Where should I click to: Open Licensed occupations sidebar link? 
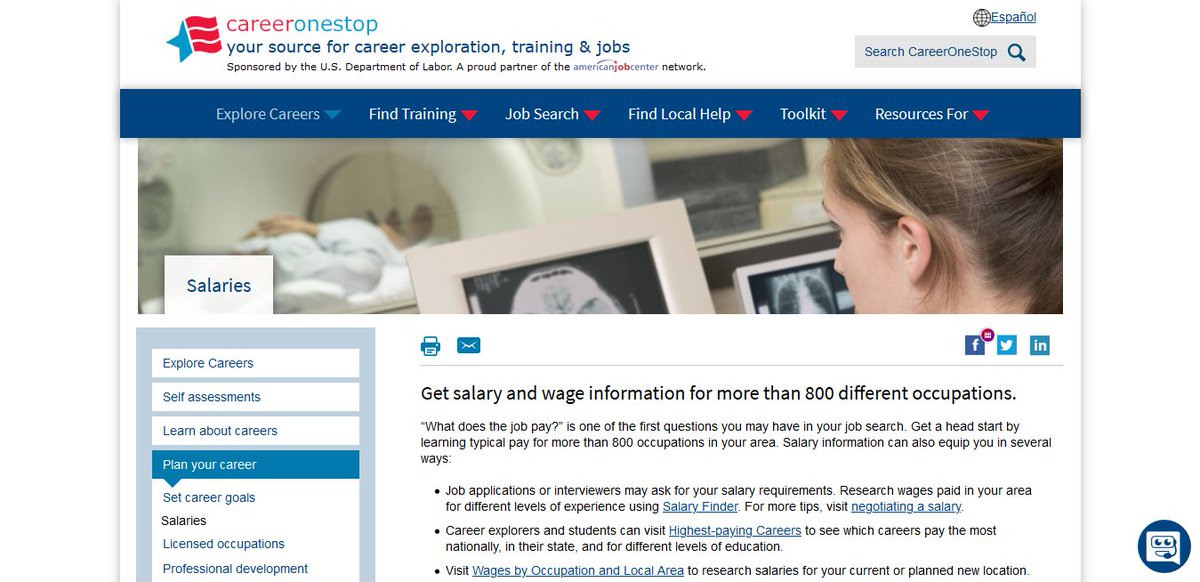[x=224, y=544]
